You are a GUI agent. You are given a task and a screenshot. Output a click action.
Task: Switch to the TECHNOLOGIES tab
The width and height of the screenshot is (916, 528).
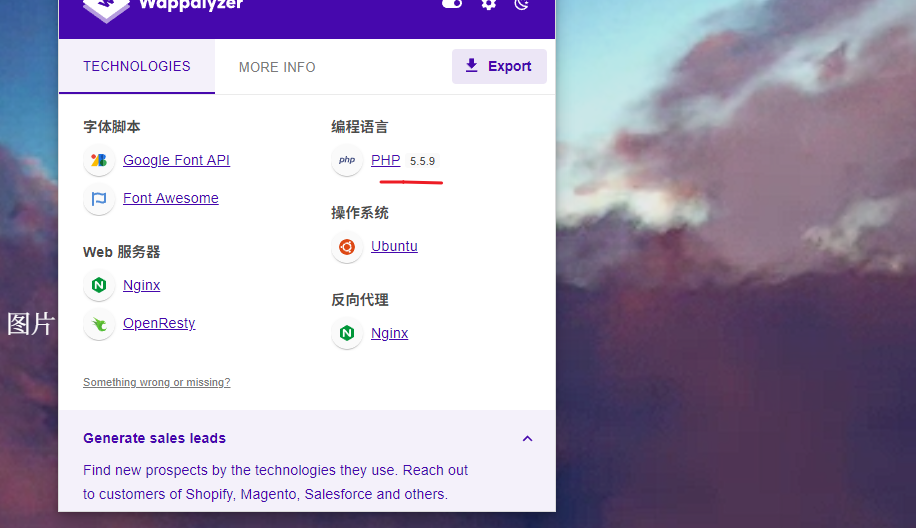click(x=137, y=66)
